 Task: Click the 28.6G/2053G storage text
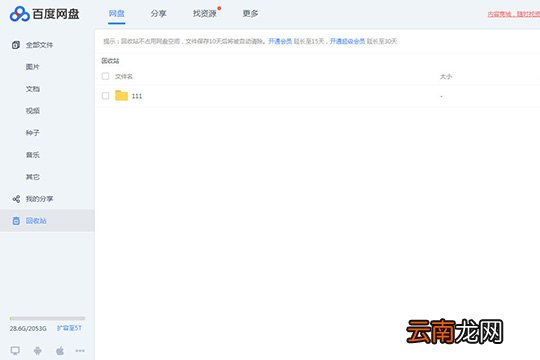click(x=28, y=329)
